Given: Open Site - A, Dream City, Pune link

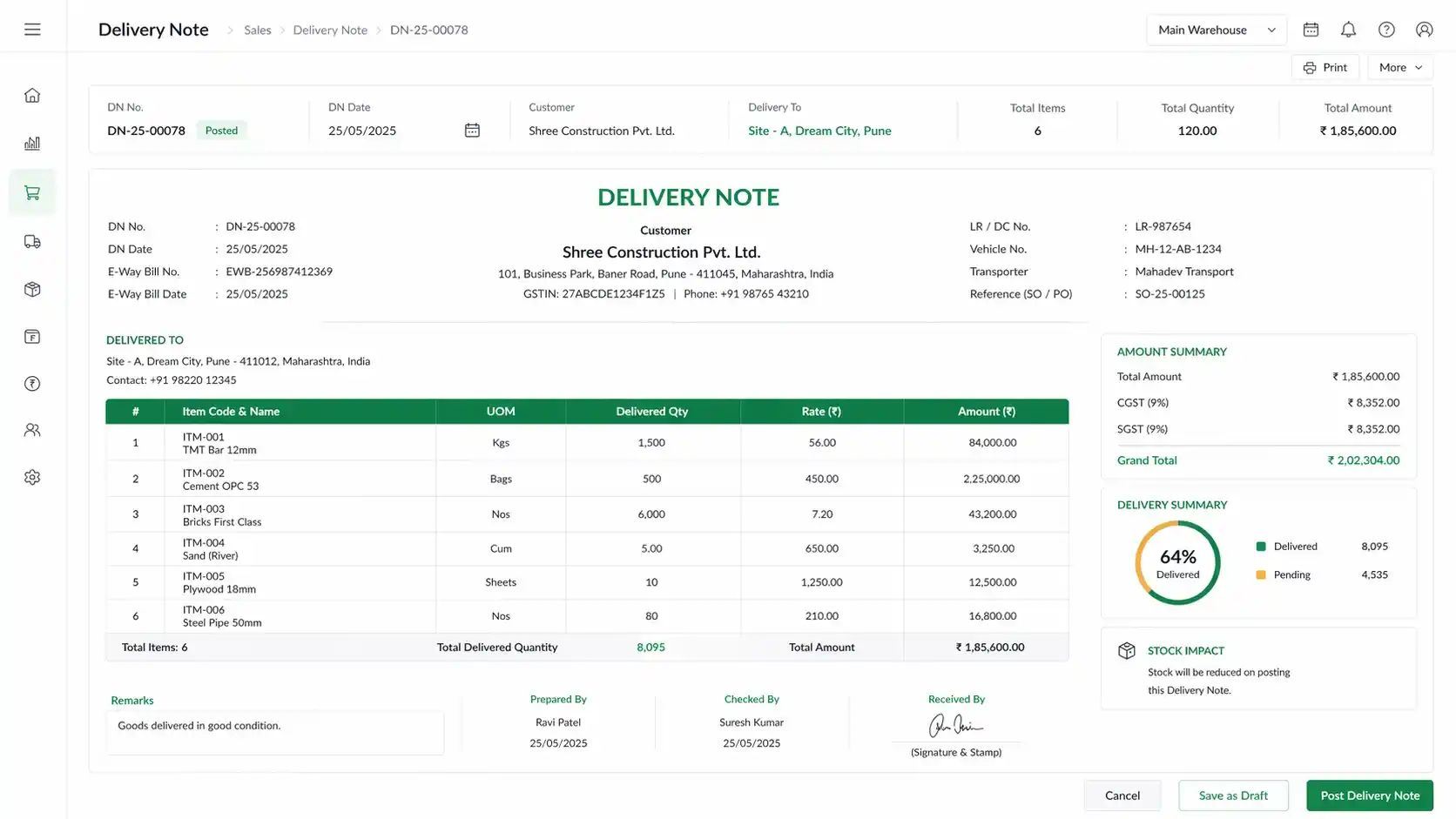Looking at the screenshot, I should click(x=819, y=131).
